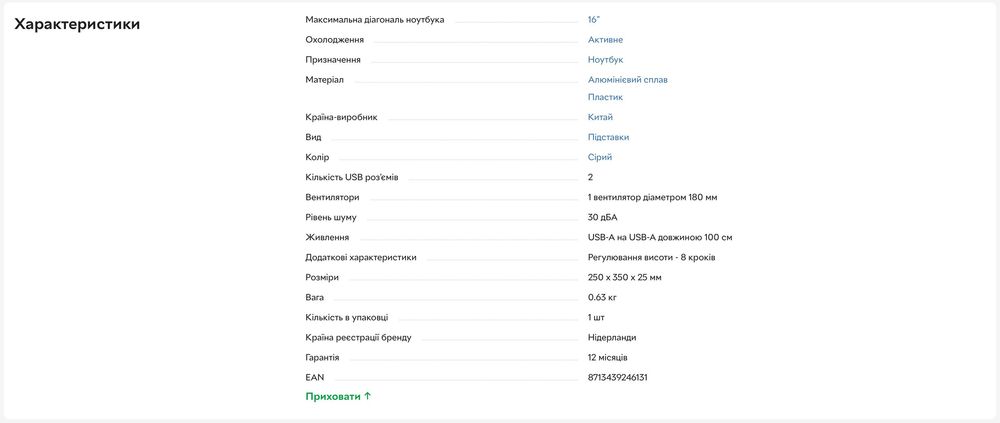Collapse specs with the Приховати link
This screenshot has height=423, width=1000.
(x=338, y=396)
